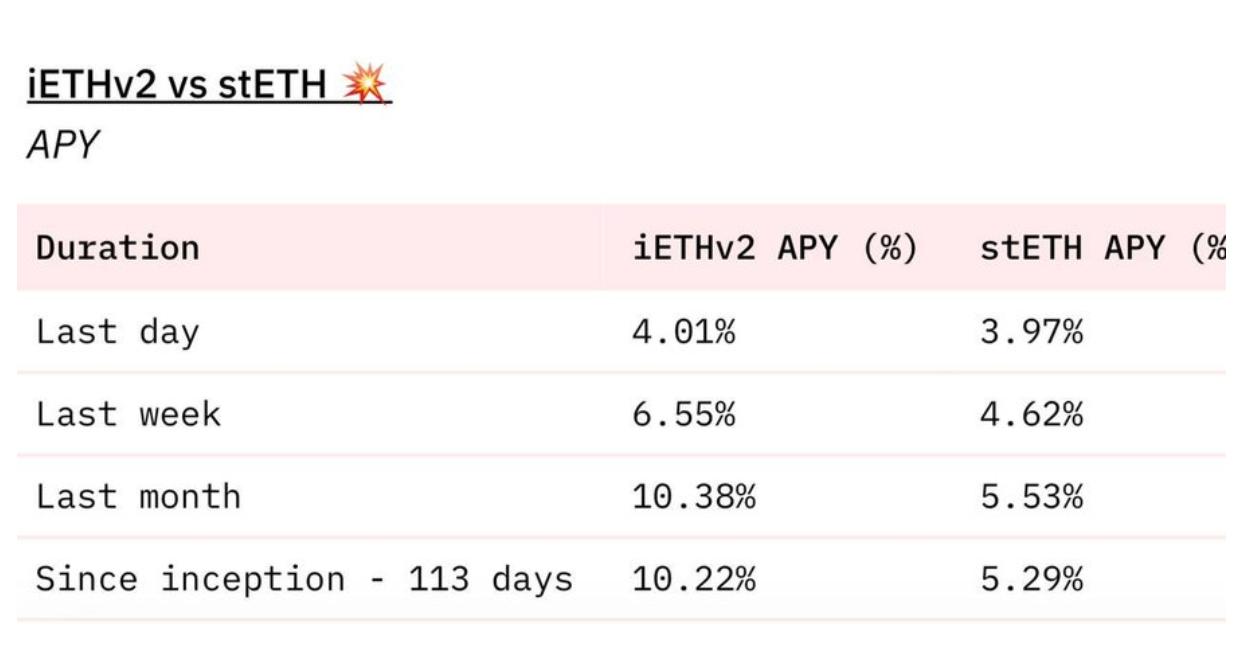This screenshot has height=652, width=1246.
Task: Click the 10.22% since inception value
Action: pos(694,579)
